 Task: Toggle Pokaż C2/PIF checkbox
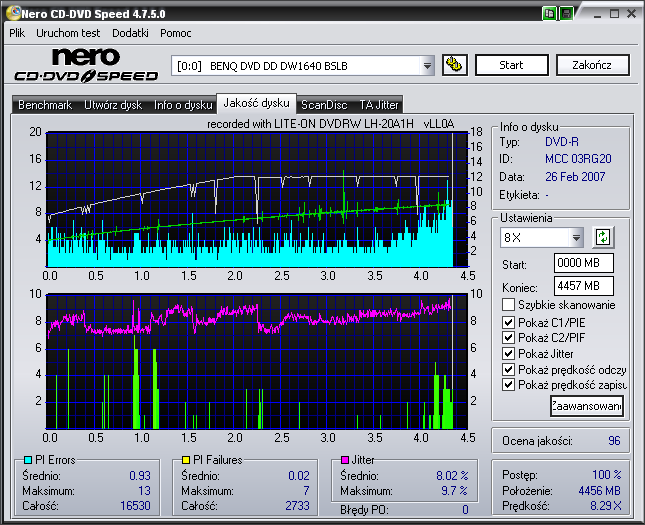[508, 338]
